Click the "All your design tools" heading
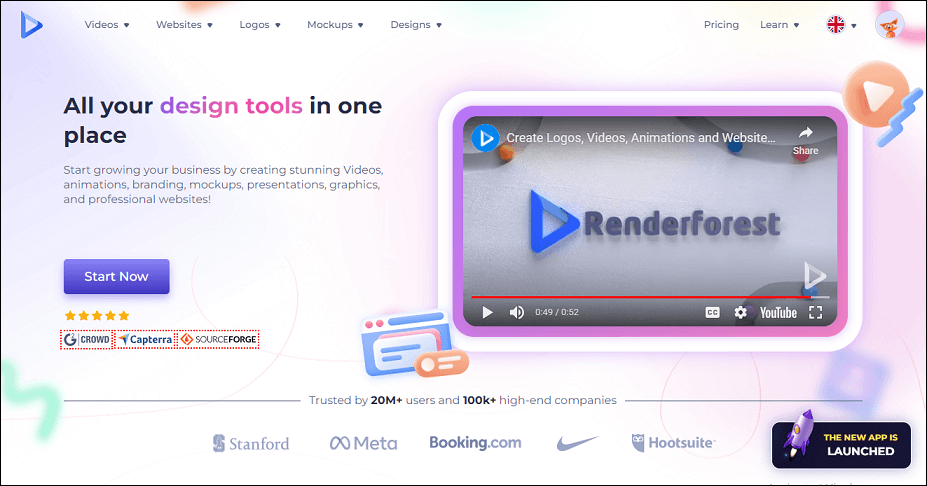927x486 pixels. pyautogui.click(x=223, y=121)
